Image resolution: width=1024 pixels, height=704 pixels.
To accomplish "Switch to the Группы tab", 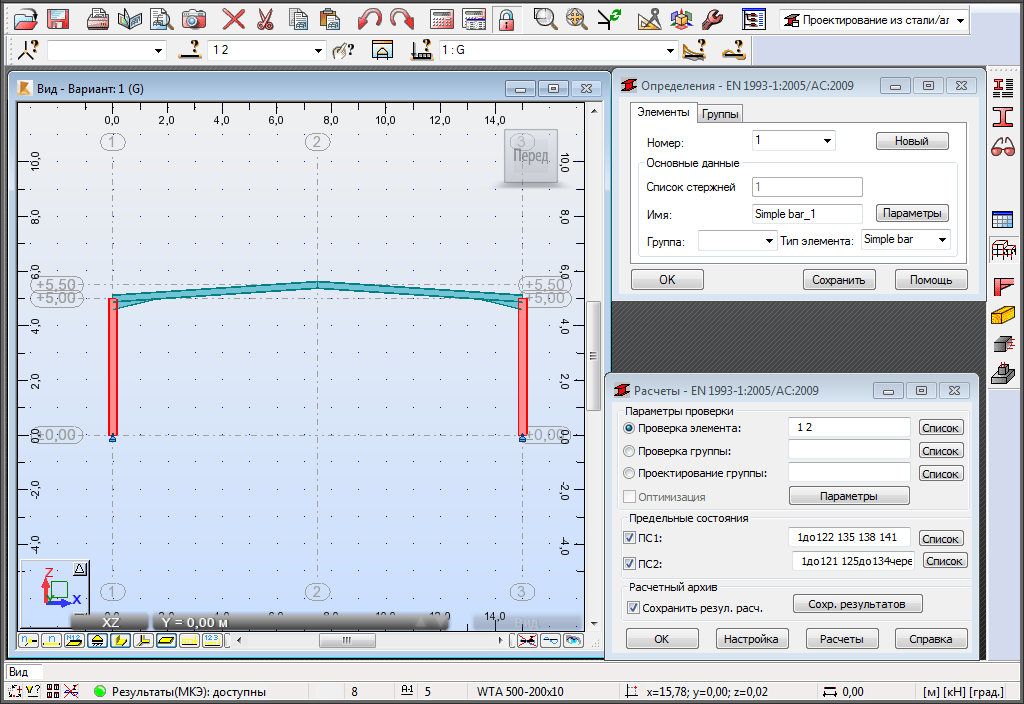I will tap(720, 114).
